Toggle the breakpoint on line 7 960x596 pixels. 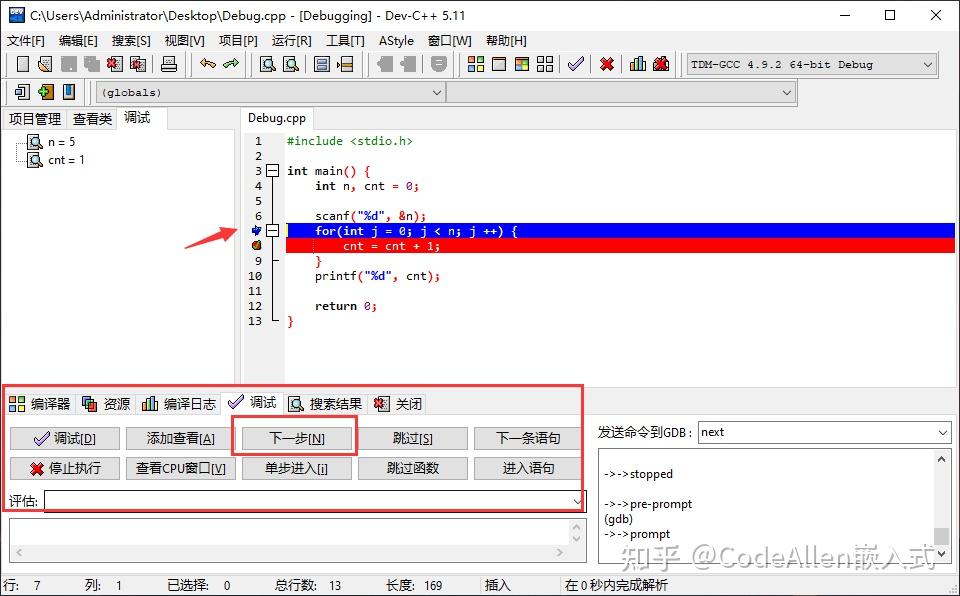(257, 229)
